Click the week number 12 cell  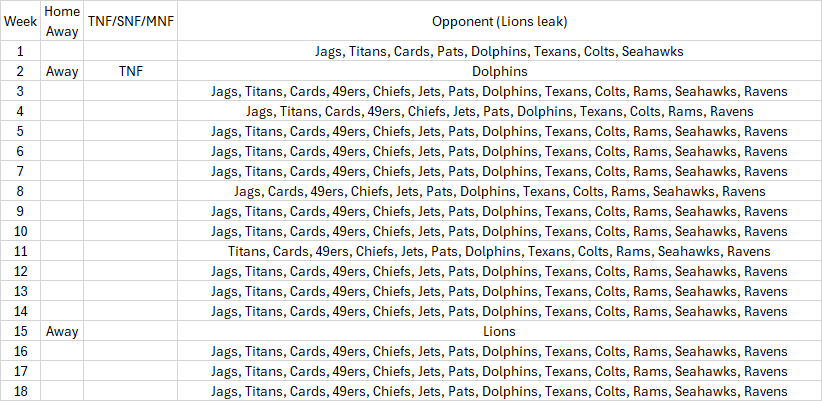20,272
